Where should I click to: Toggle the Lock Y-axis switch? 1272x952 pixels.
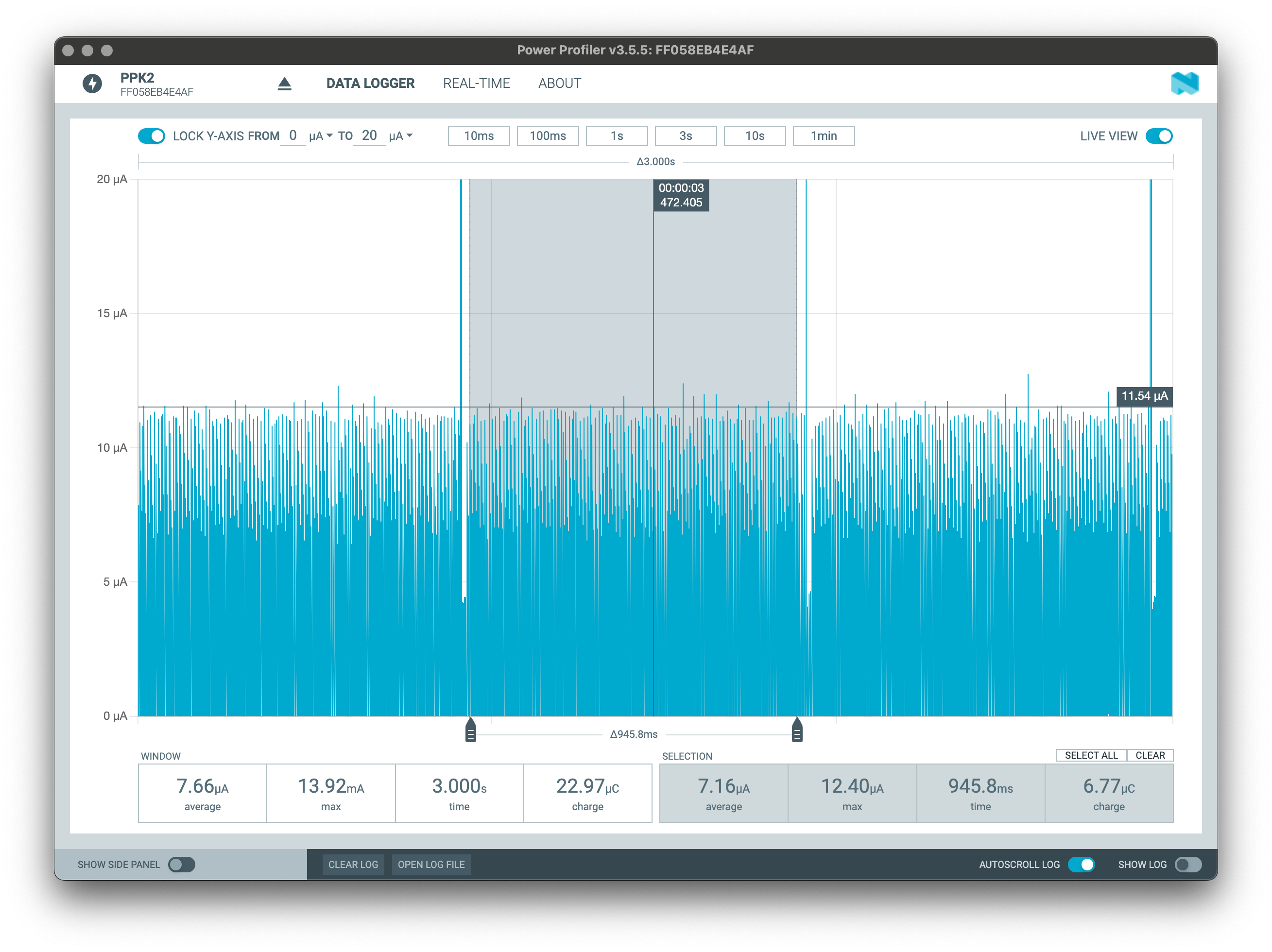(x=152, y=136)
